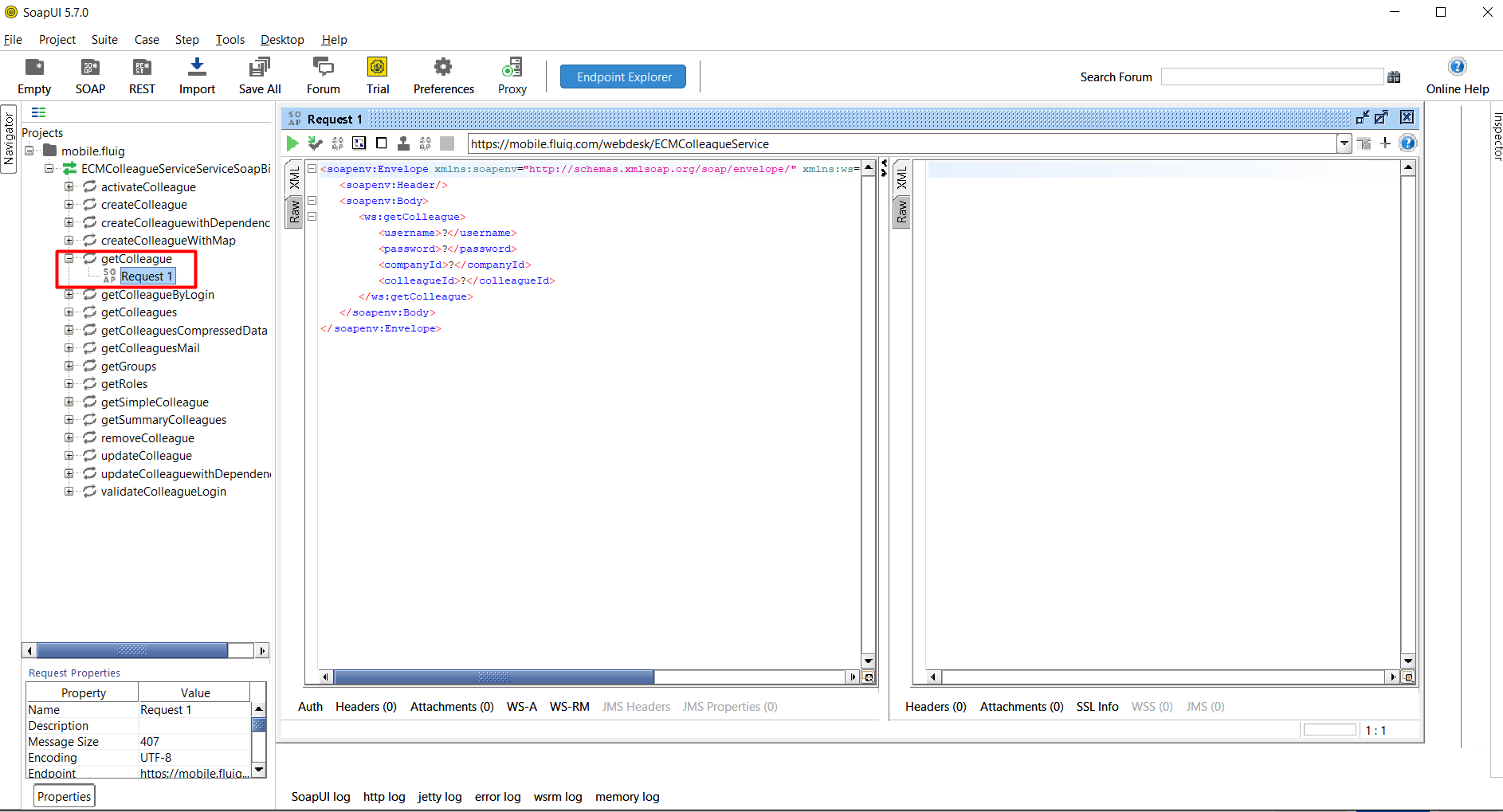
Task: Click the clone SOAP request icon
Action: tap(425, 143)
